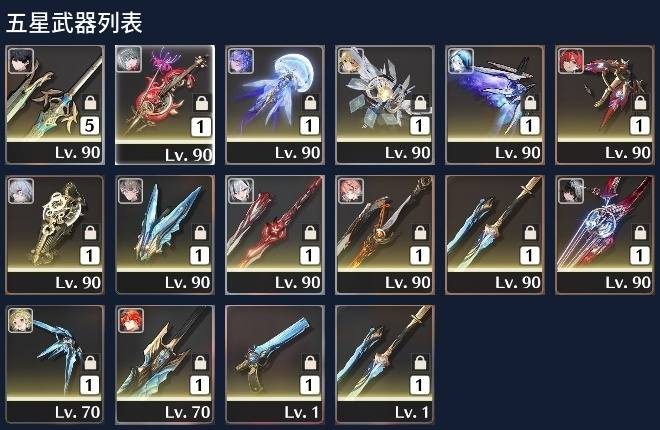Click the 五星武器列表 heading
660x430 pixels.
(x=75, y=22)
